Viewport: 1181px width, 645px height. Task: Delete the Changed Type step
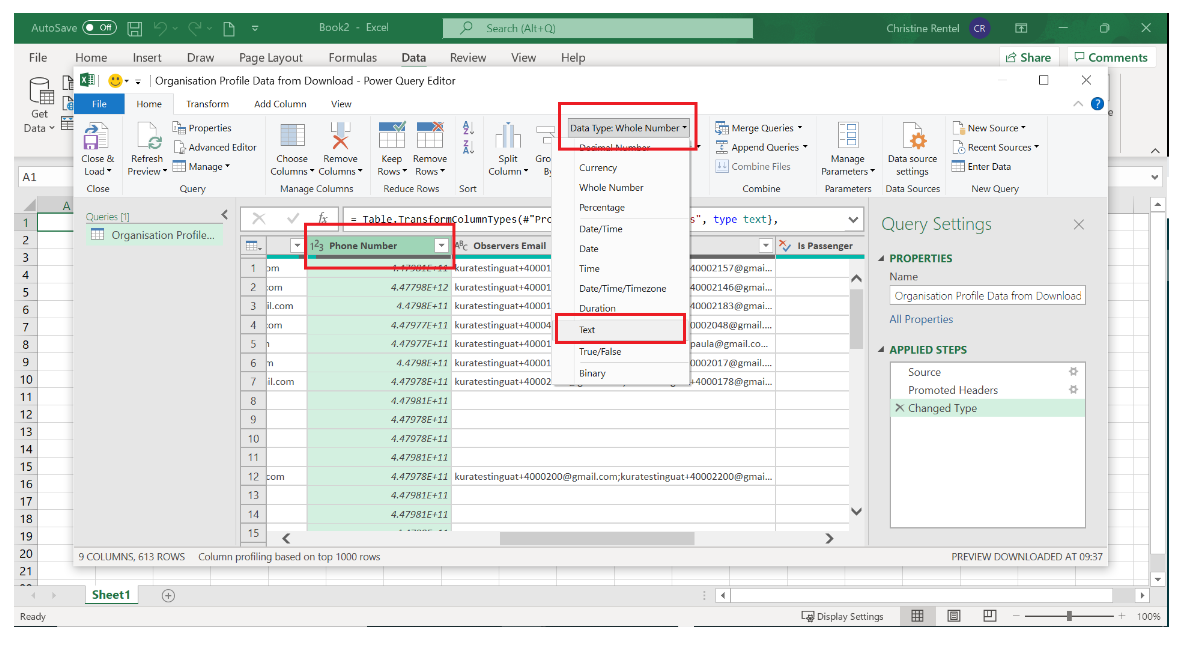click(899, 408)
